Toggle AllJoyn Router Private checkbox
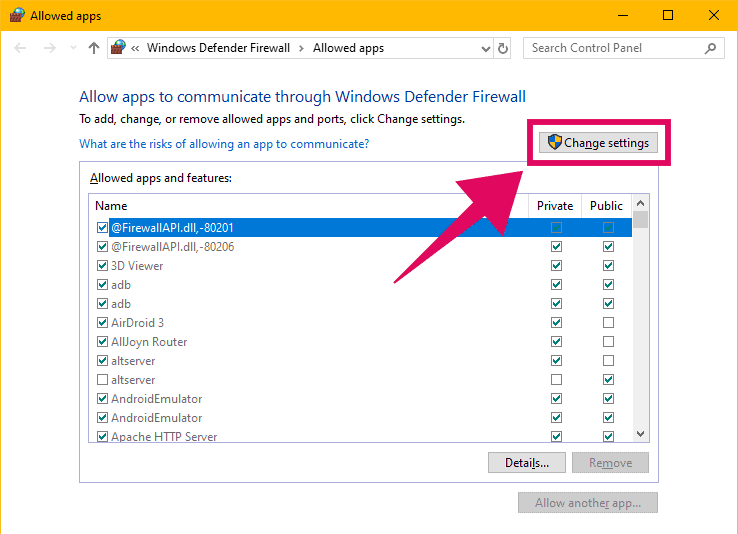 pyautogui.click(x=556, y=342)
